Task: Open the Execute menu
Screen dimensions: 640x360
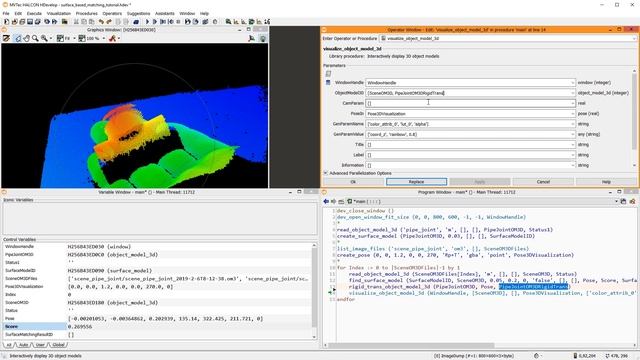Action: tap(34, 13)
